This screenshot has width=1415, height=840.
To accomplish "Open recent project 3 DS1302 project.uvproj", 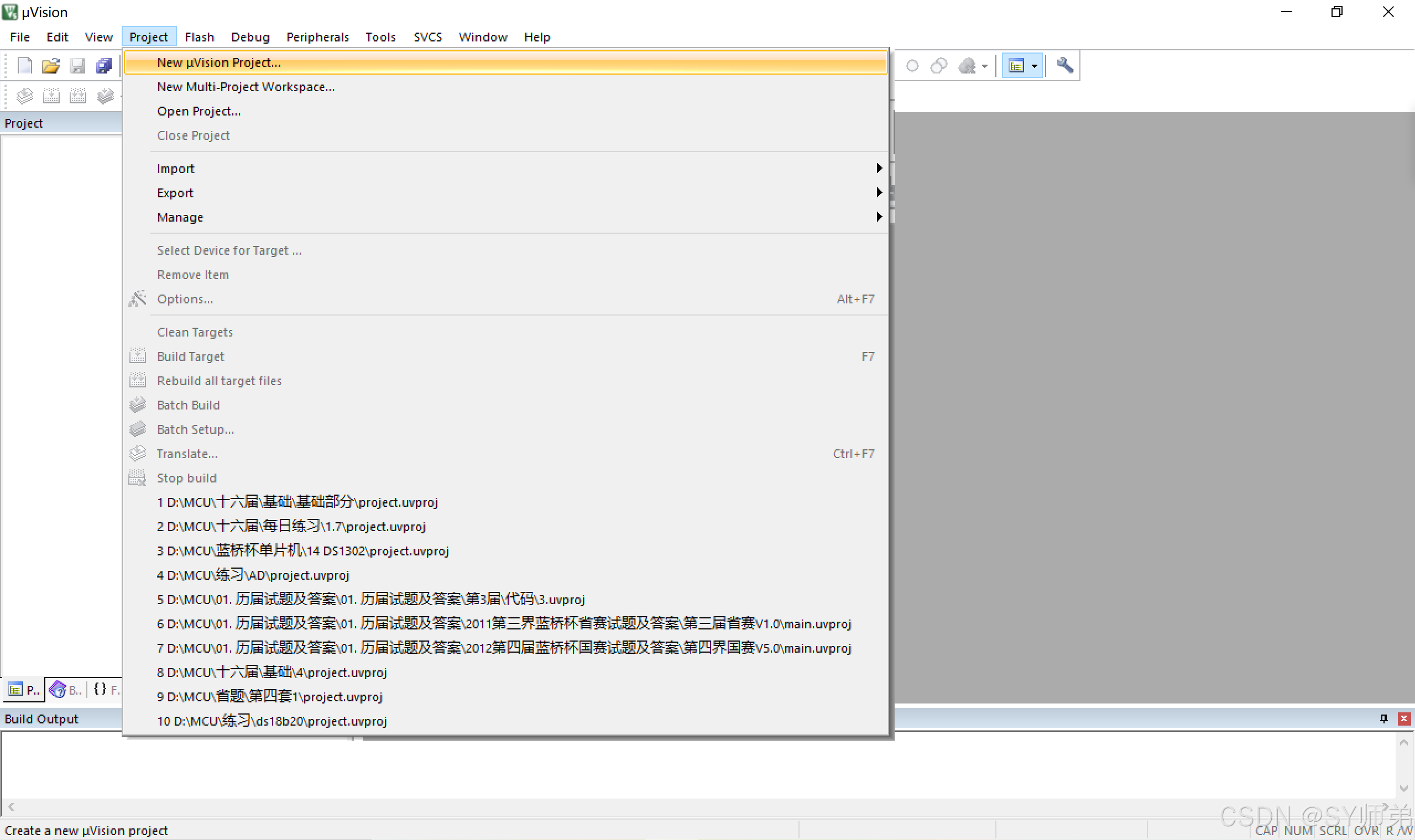I will coord(505,551).
